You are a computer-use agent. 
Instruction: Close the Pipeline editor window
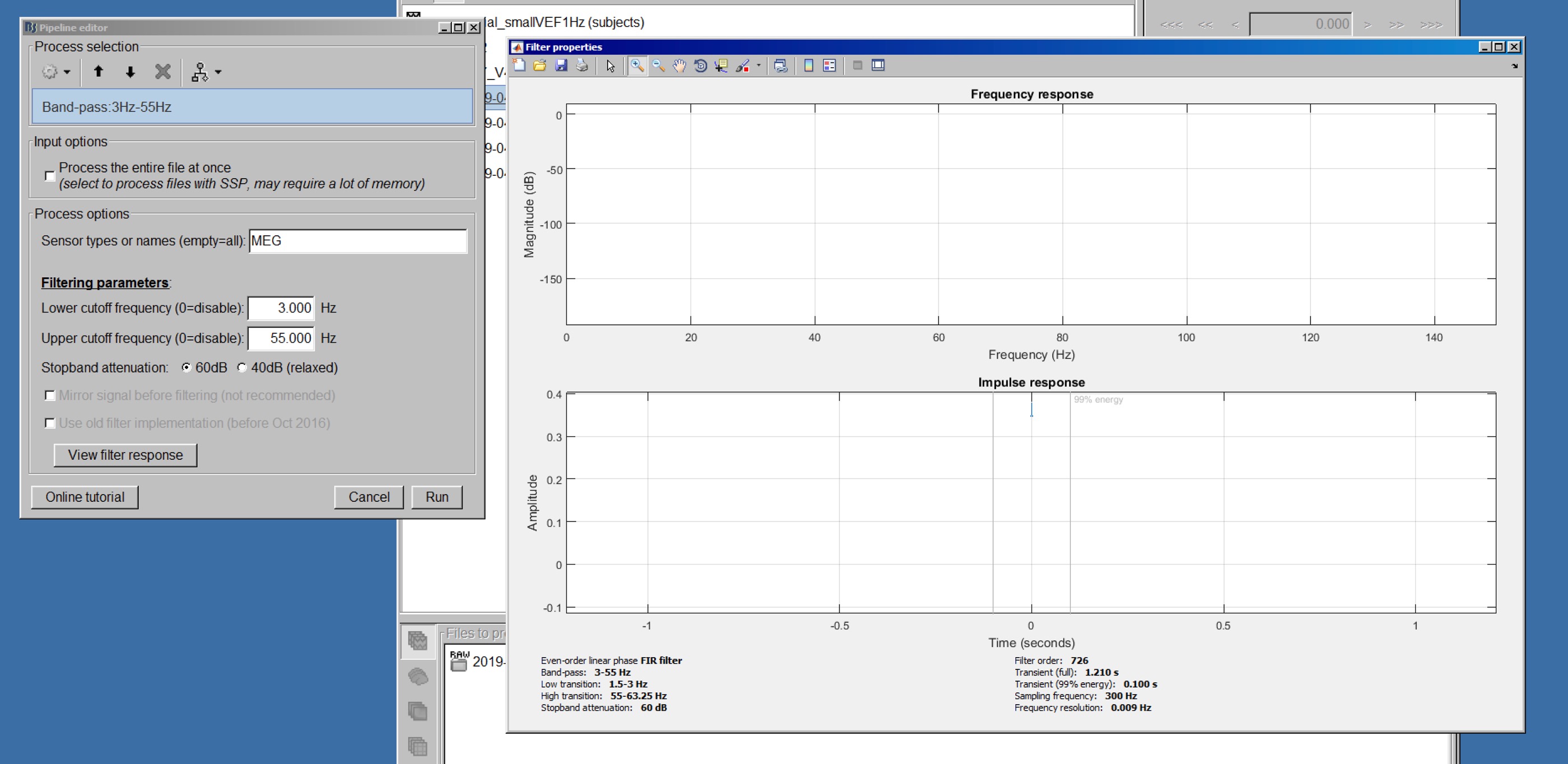[x=474, y=27]
